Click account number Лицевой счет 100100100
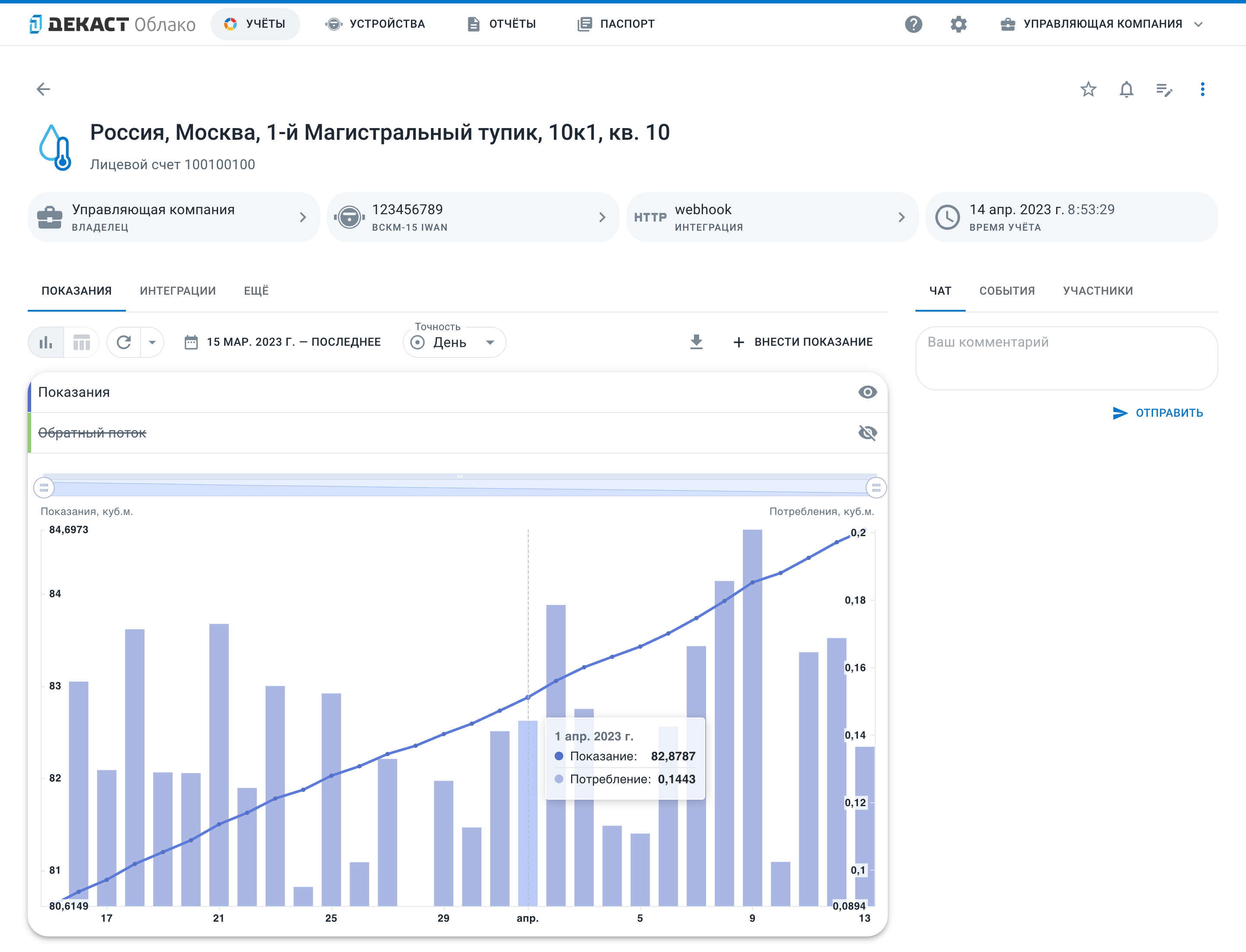 [172, 164]
